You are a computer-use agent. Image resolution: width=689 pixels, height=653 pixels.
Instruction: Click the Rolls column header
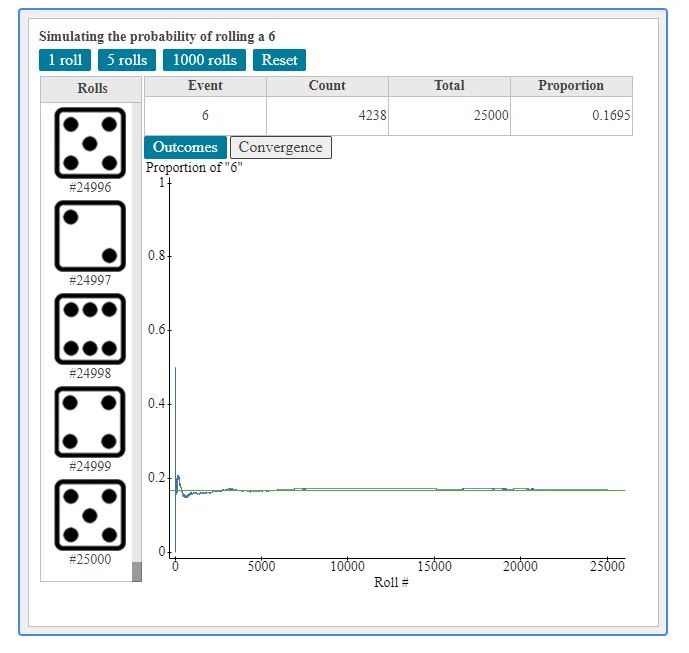point(91,89)
